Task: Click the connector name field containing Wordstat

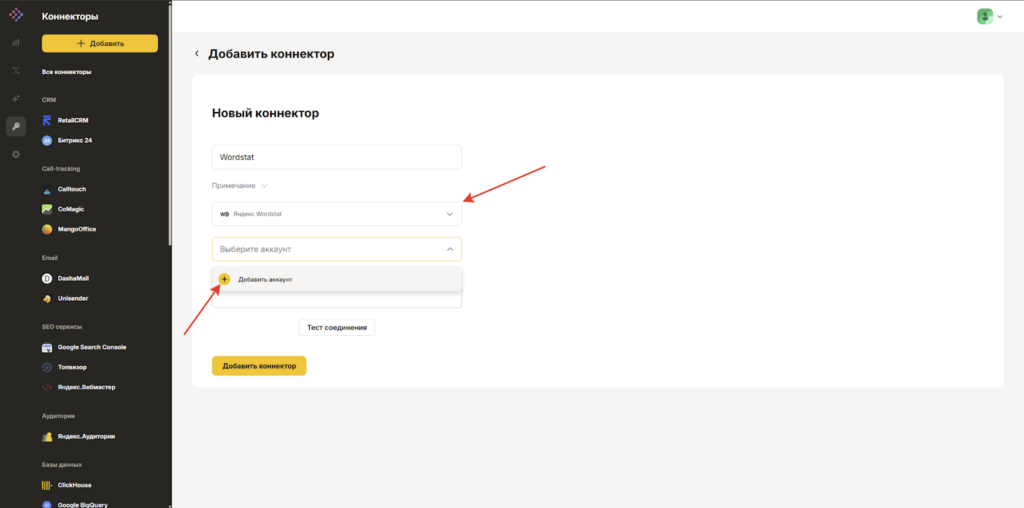Action: 337,157
